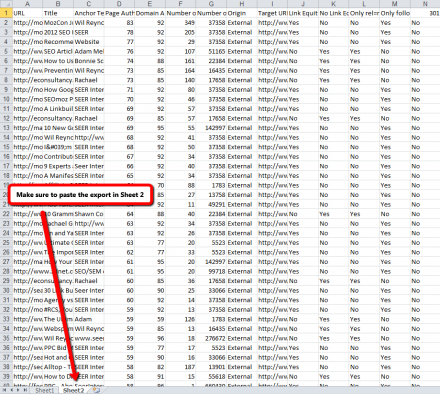Click the 'Shawn Co' anchor text cell
Viewport: 440px width, 394px height.
[x=89, y=214]
